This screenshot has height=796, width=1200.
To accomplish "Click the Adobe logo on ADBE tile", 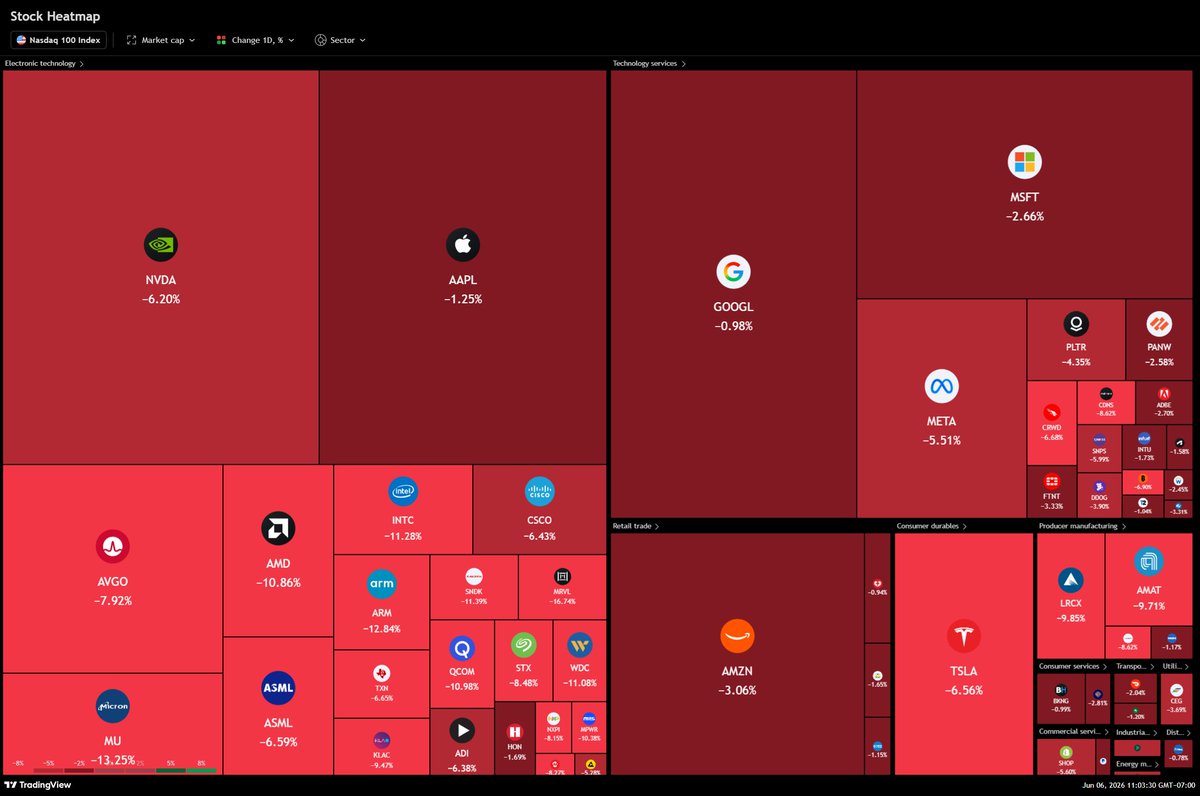I will pos(1163,394).
